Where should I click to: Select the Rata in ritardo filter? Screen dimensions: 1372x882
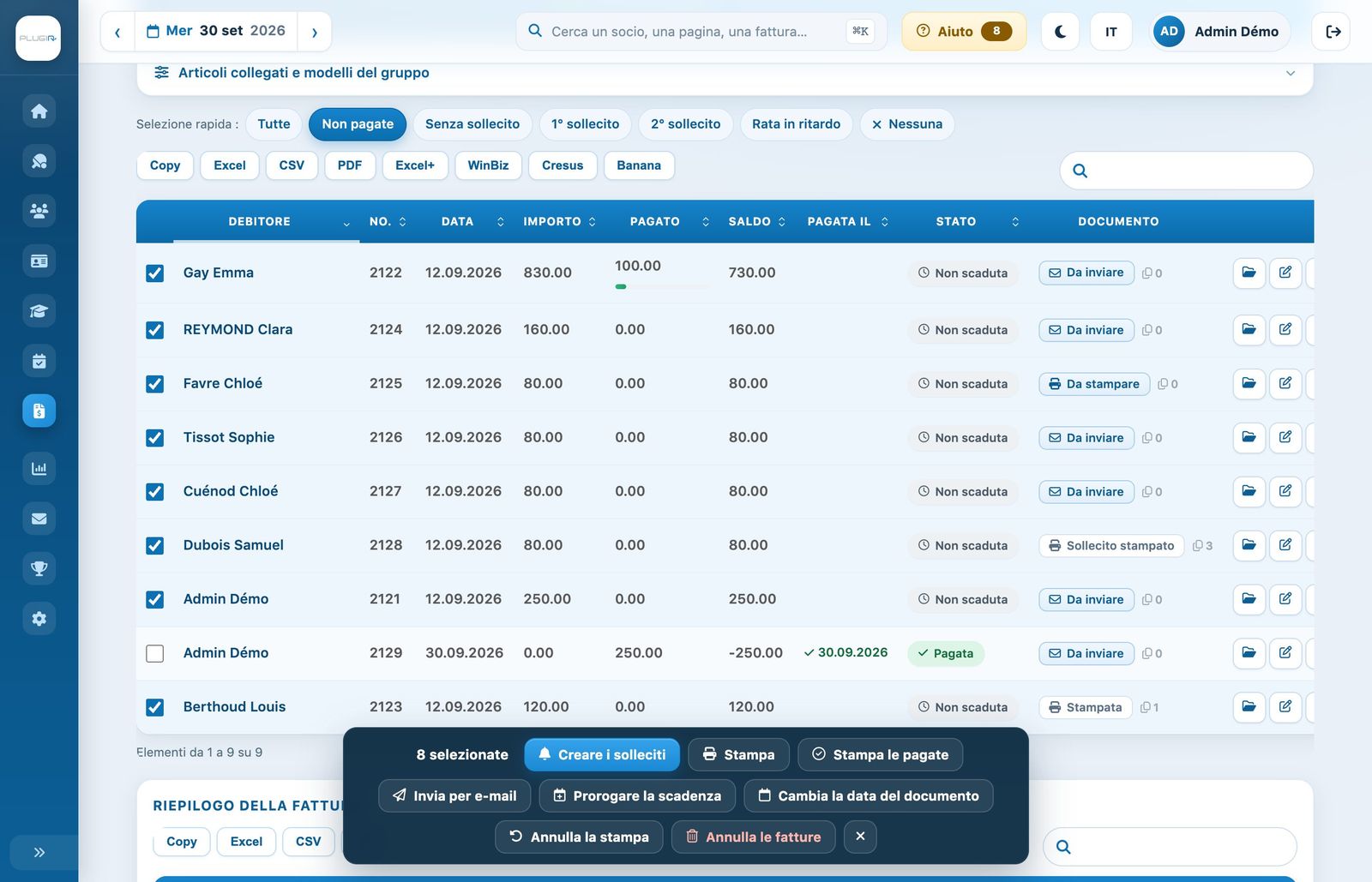coord(796,124)
